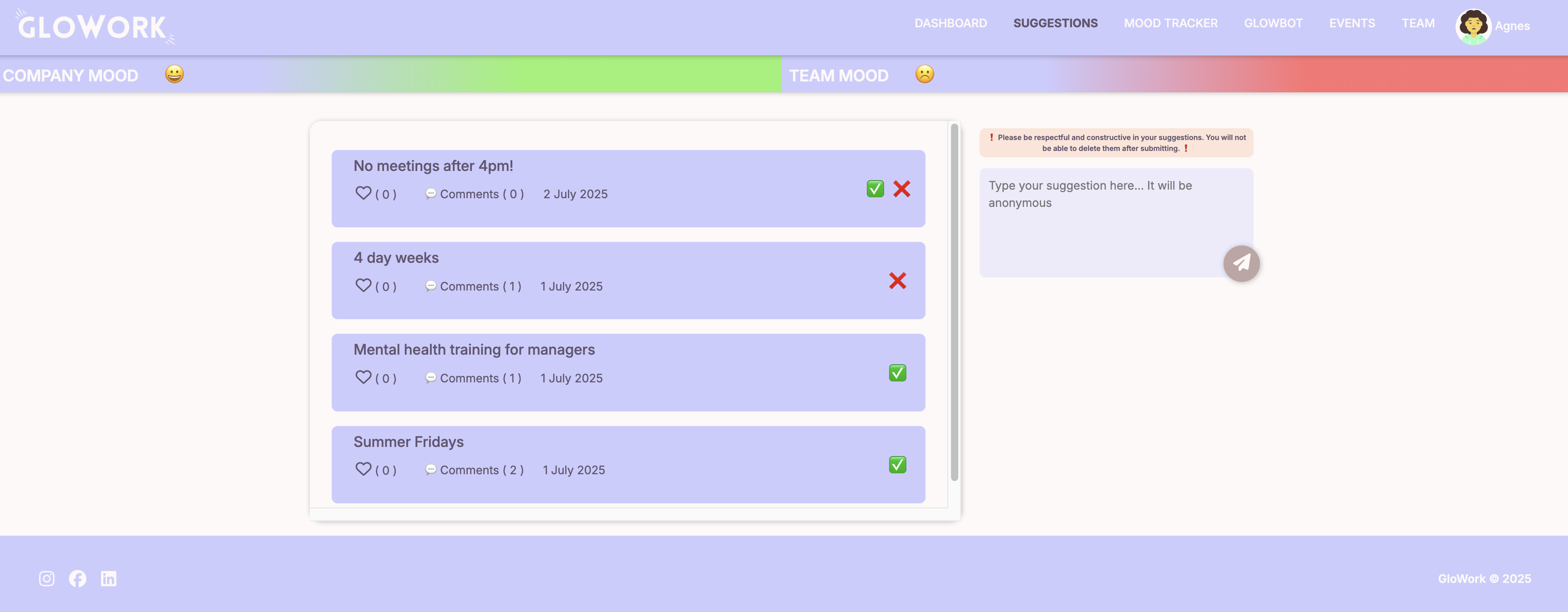Image resolution: width=1568 pixels, height=612 pixels.
Task: Heart the "Summer Fridays" suggestion
Action: click(x=364, y=469)
